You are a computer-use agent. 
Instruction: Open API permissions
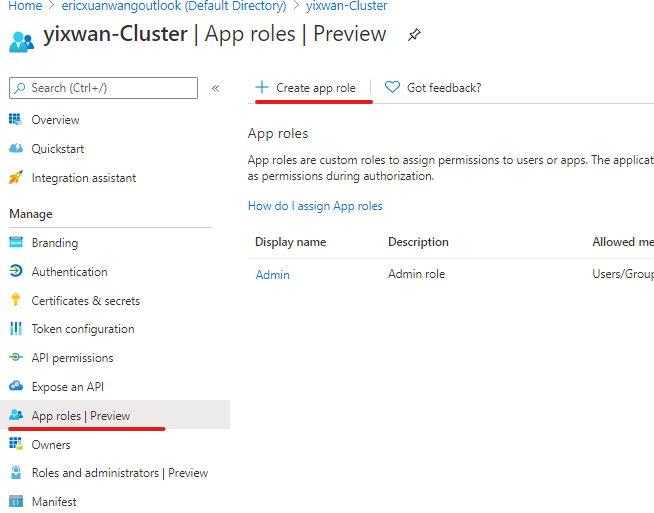coord(73,358)
